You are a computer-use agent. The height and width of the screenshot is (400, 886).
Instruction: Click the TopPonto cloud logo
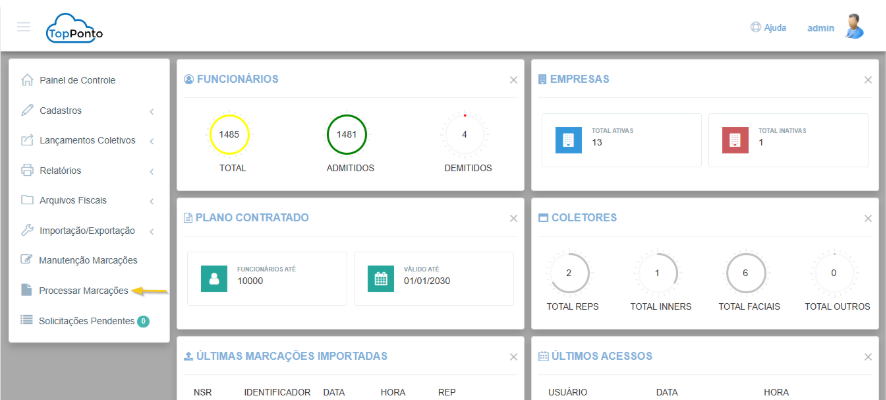(x=74, y=29)
